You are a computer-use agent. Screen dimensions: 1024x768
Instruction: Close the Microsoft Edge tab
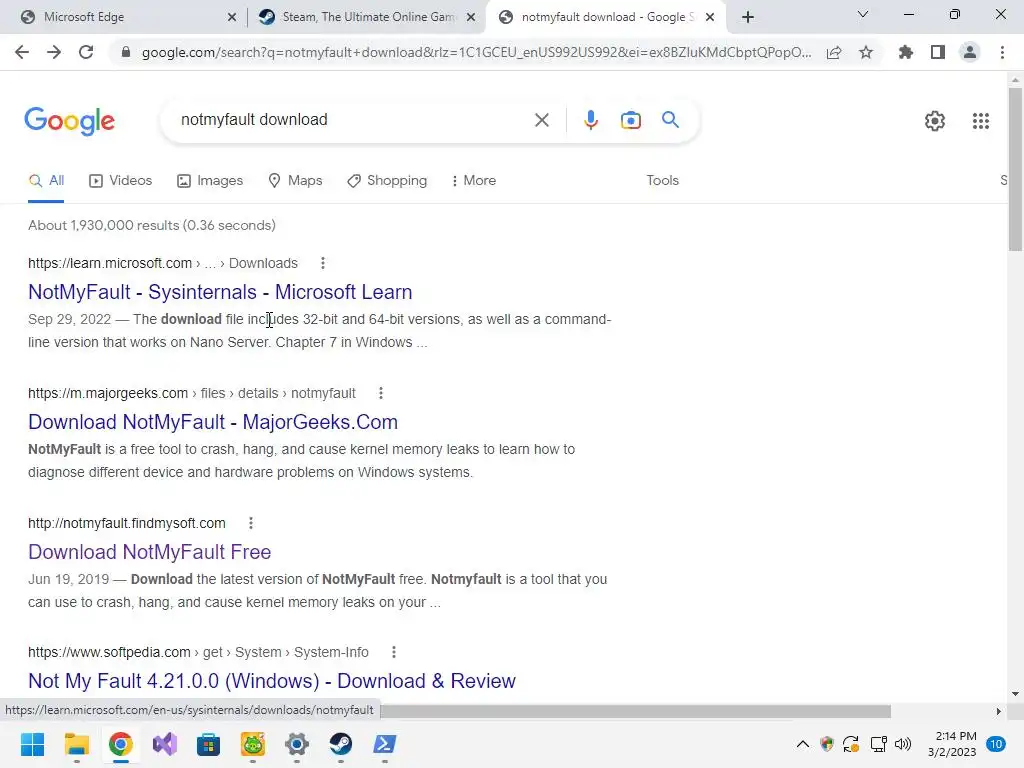(232, 17)
